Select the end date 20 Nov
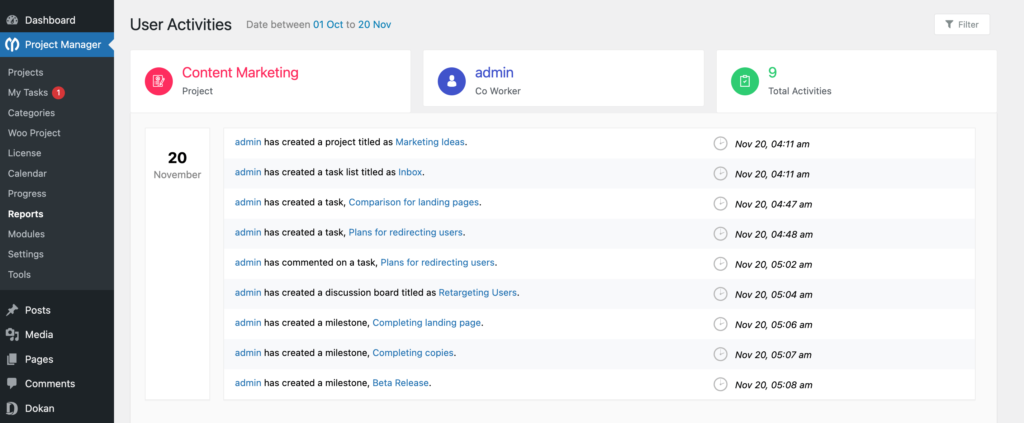1024x423 pixels. click(376, 24)
